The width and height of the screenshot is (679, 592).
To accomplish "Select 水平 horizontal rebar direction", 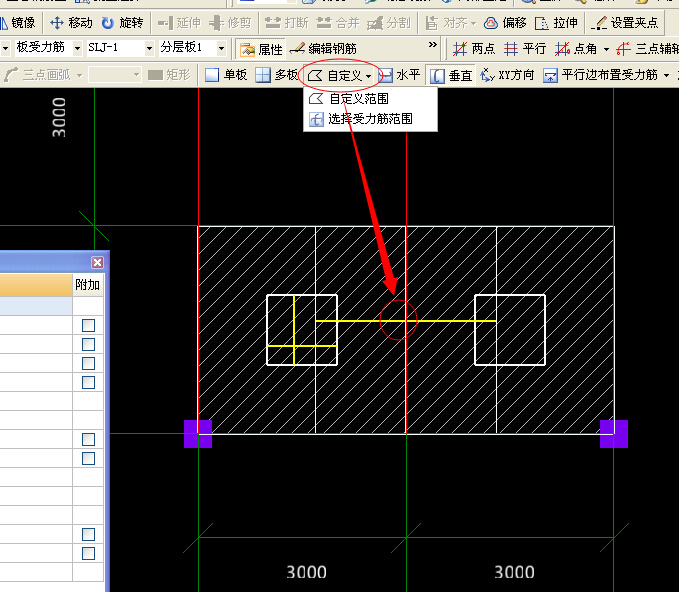I will click(x=399, y=75).
